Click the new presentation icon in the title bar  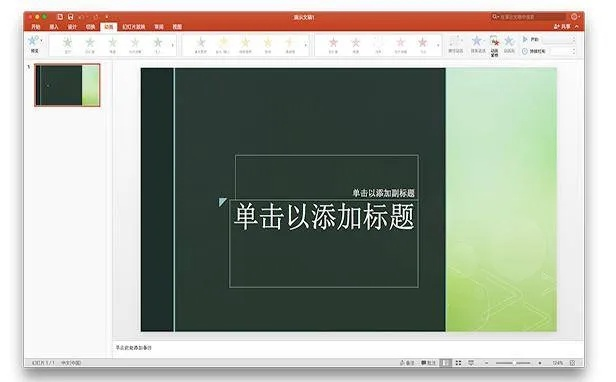coord(60,17)
